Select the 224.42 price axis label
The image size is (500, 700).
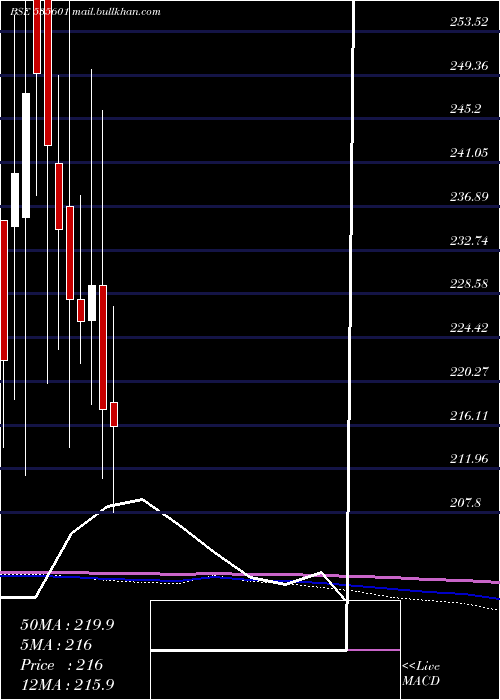pos(469,328)
